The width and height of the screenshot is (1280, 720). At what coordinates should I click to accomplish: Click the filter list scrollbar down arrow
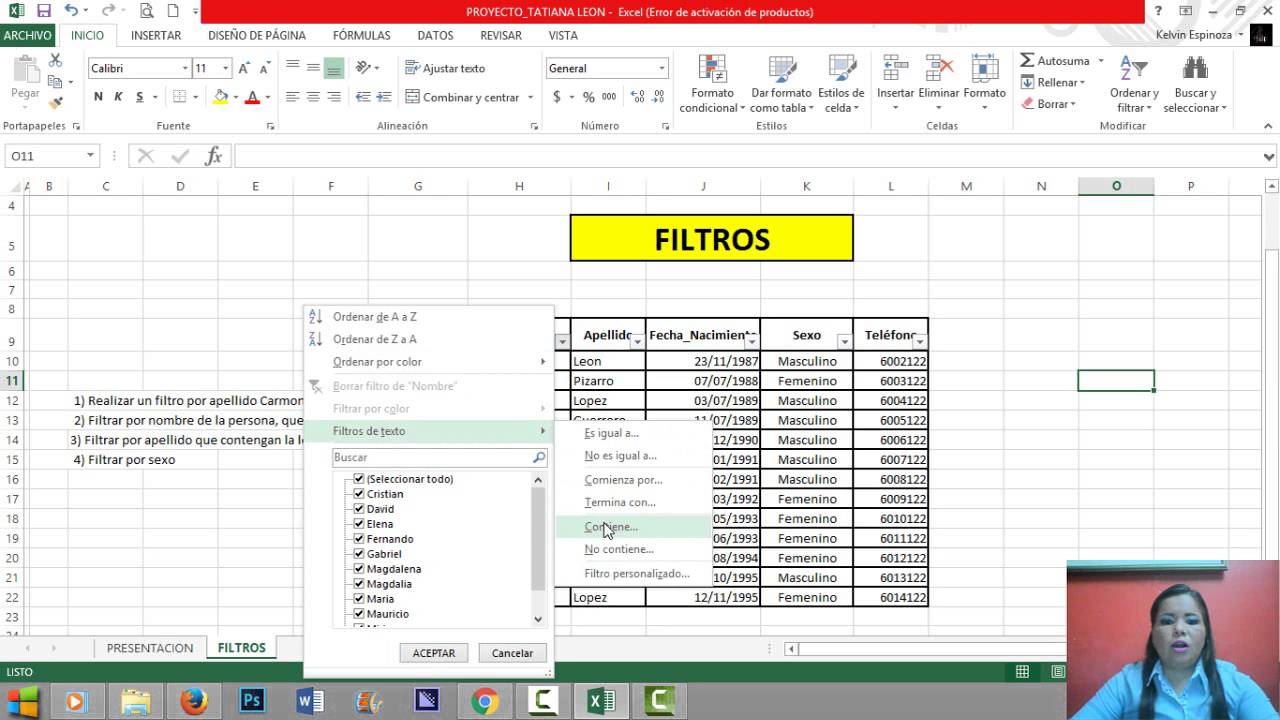click(x=538, y=619)
